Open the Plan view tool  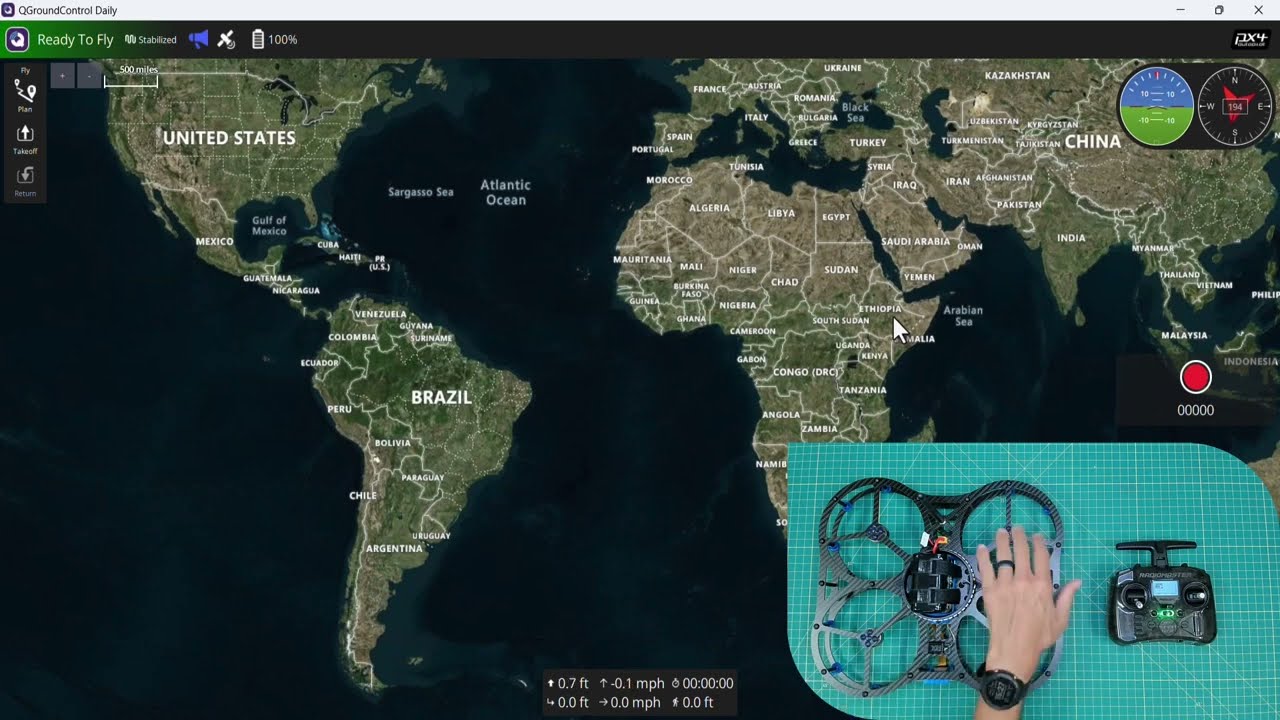[25, 96]
